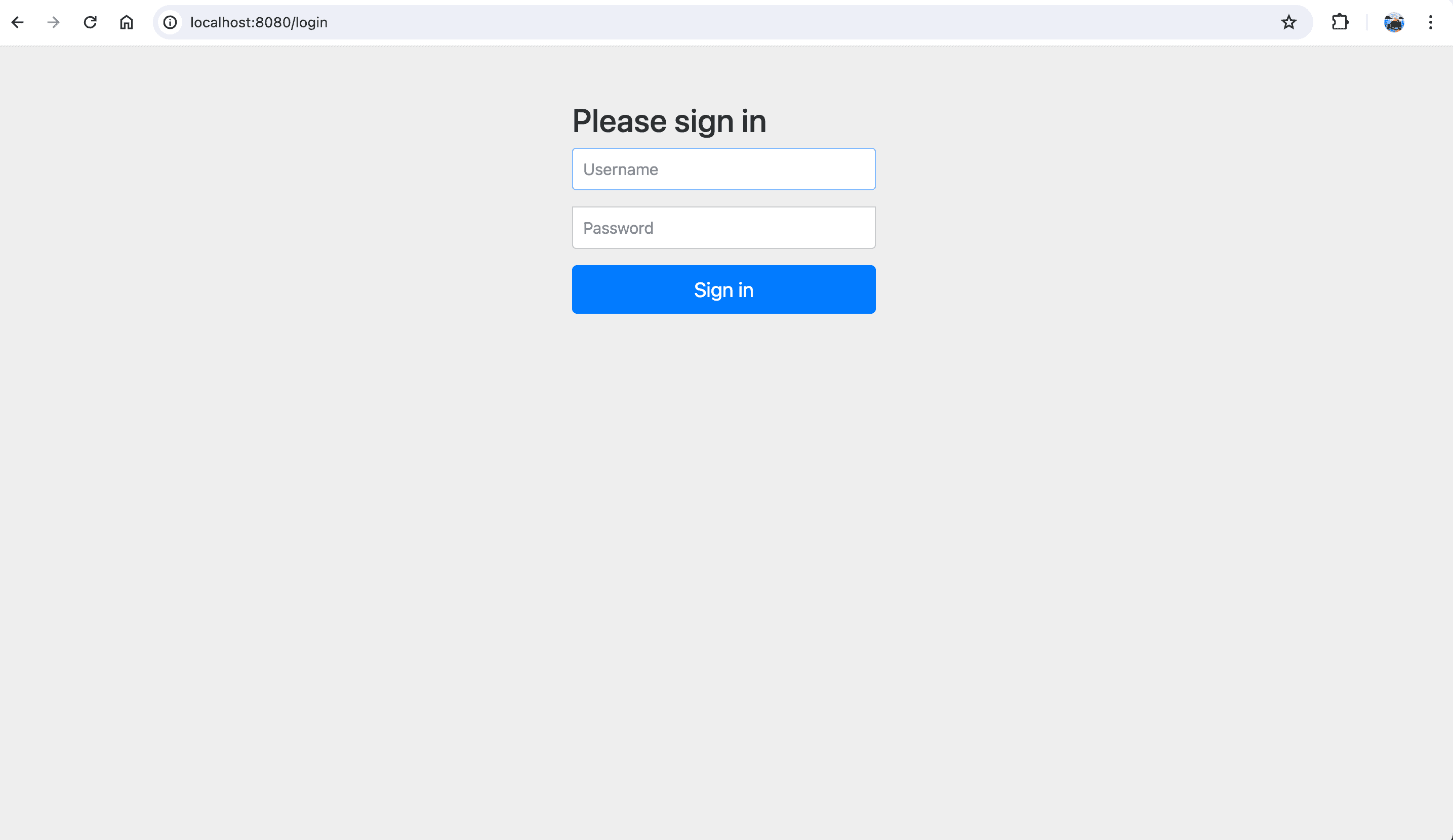Click empty space inside the address bar
Screen dimensions: 1453x840
click(807, 22)
